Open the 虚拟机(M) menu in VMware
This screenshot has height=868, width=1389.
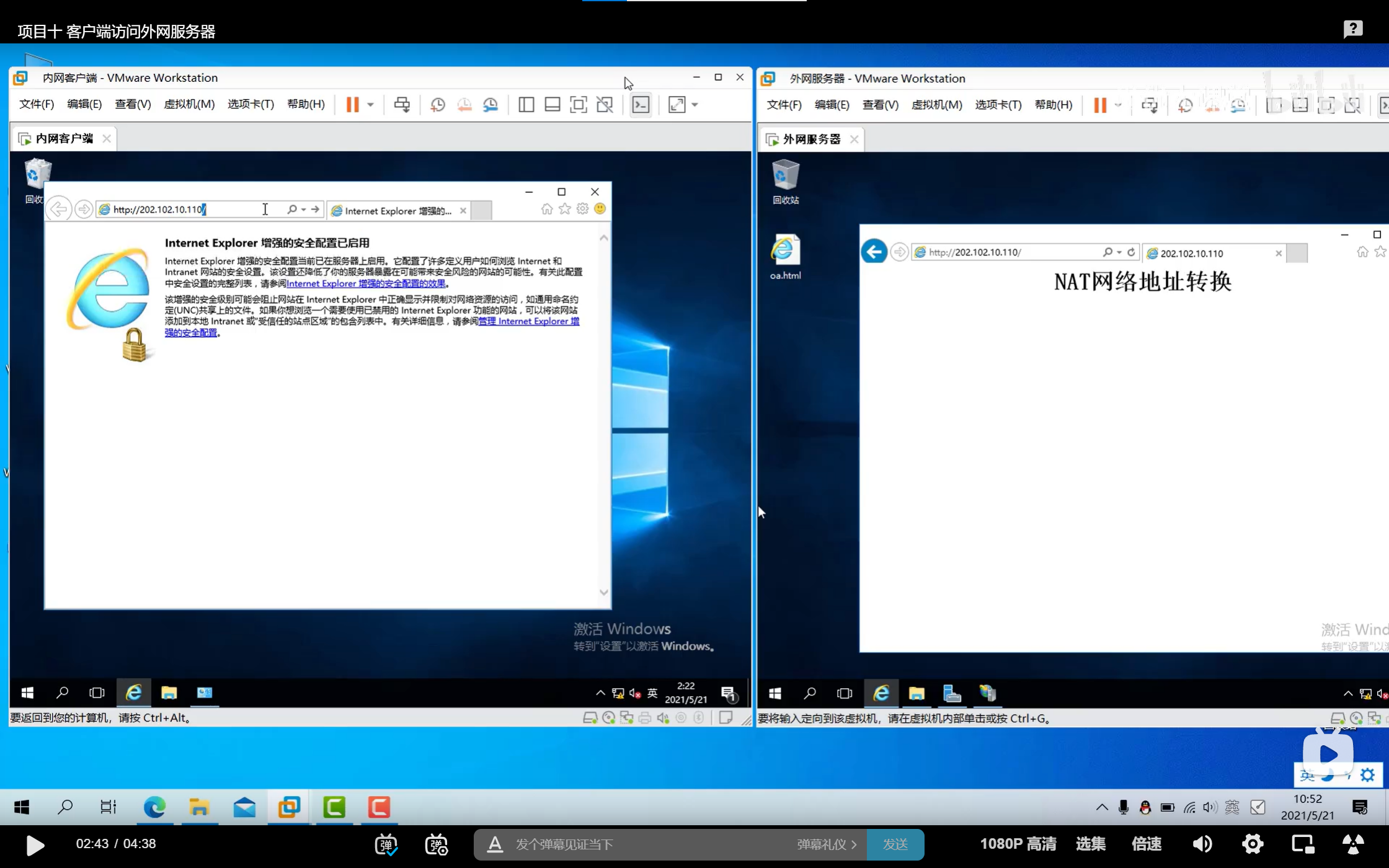tap(190, 104)
